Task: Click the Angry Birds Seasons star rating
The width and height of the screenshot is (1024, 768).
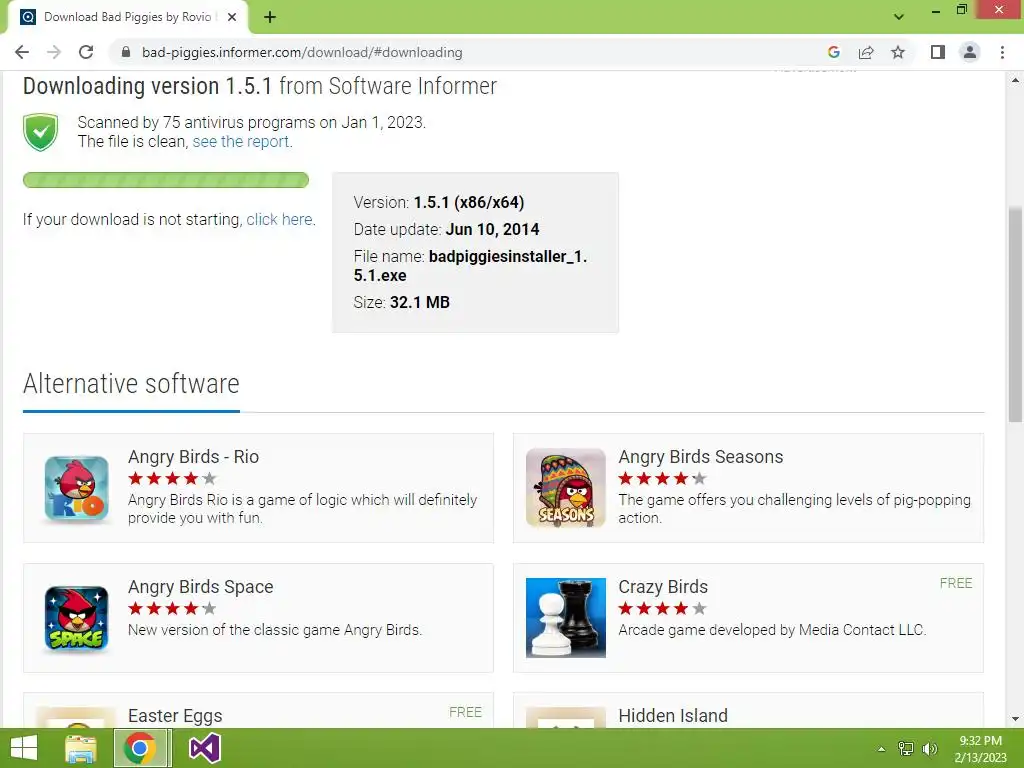Action: pos(663,479)
